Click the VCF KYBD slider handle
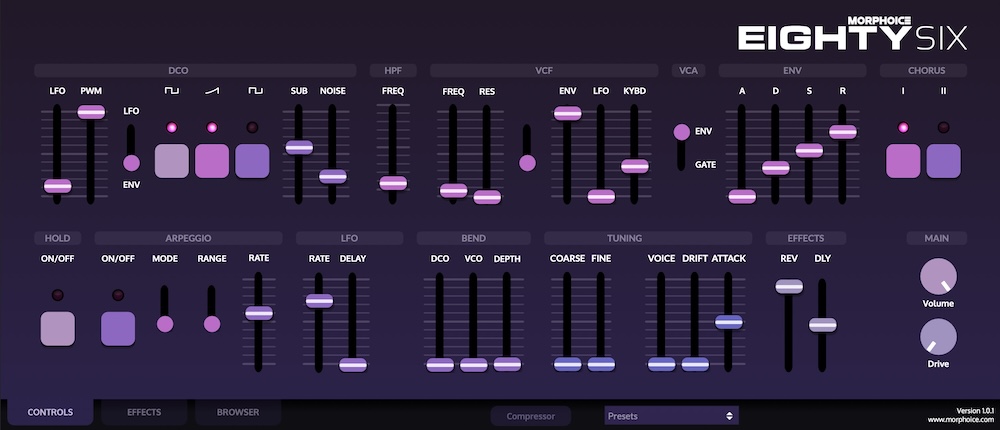The image size is (1000, 430). 635,166
